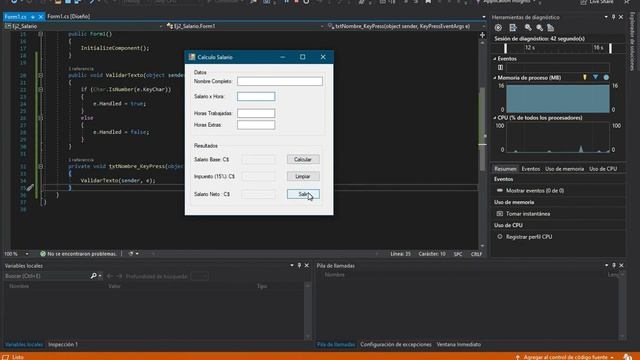640x360 pixels.
Task: Collapse the Eventos section in diagnostics
Action: (495, 59)
